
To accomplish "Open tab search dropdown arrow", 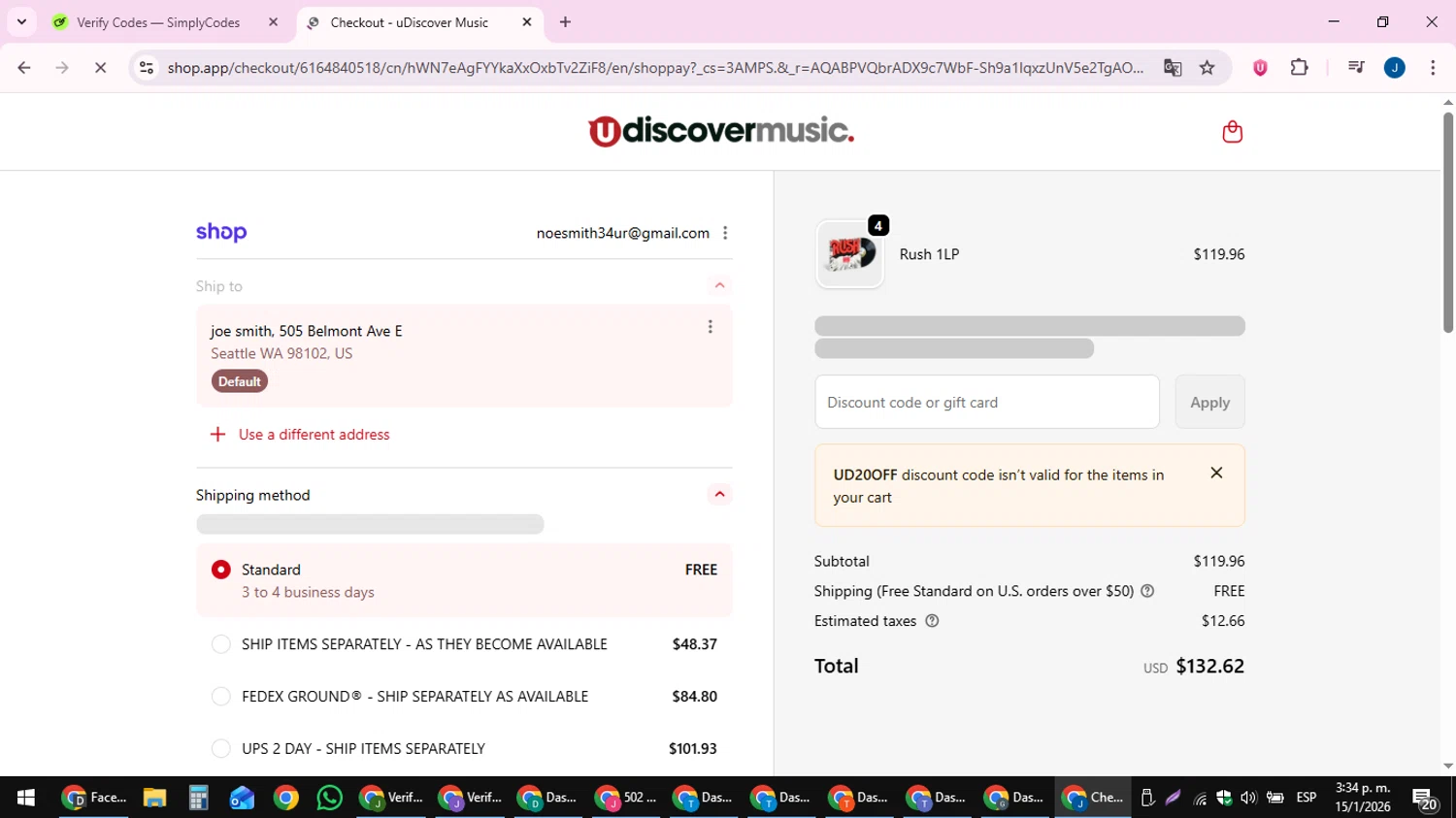I will (21, 22).
